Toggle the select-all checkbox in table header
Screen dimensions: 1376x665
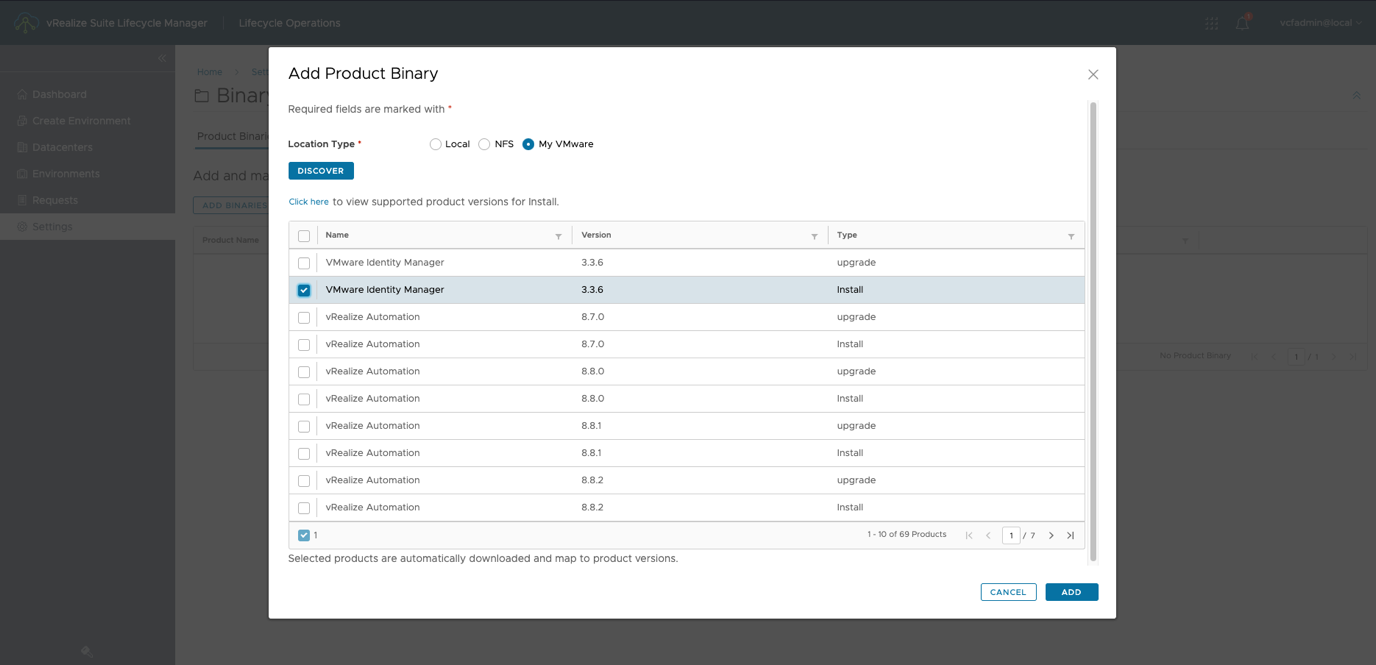point(304,236)
